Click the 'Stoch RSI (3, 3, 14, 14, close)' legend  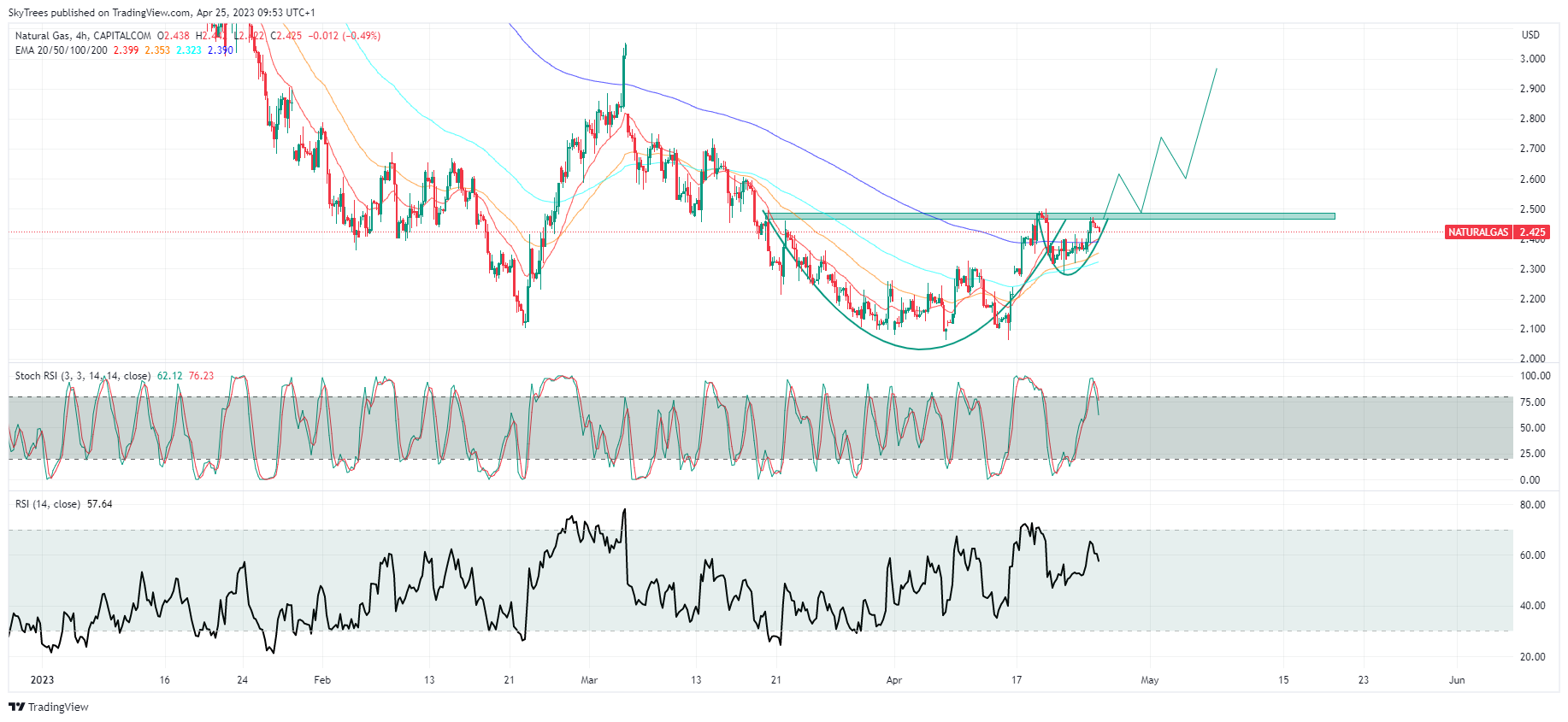(x=83, y=376)
